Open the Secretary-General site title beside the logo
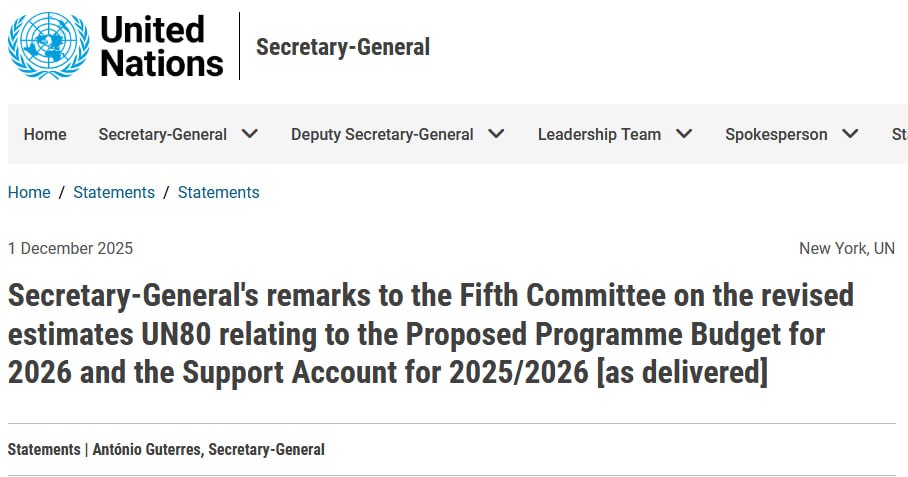The width and height of the screenshot is (908, 477). pos(342,47)
